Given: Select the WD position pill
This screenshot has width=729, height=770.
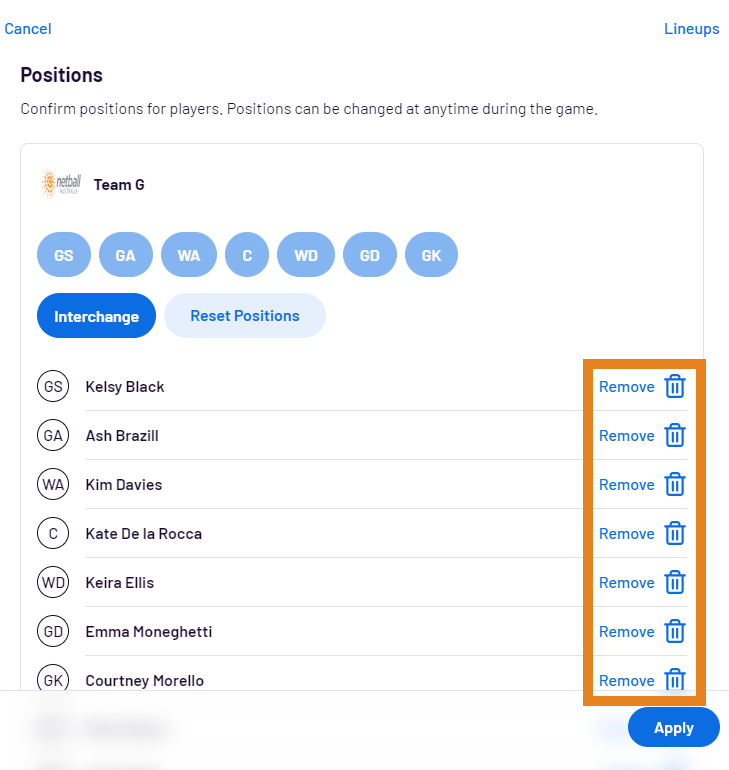Looking at the screenshot, I should (x=306, y=255).
